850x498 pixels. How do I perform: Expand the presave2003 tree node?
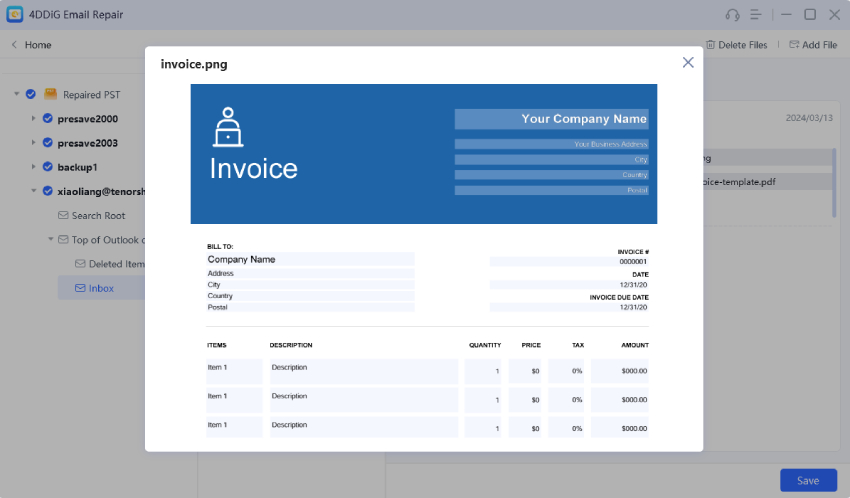(x=33, y=143)
